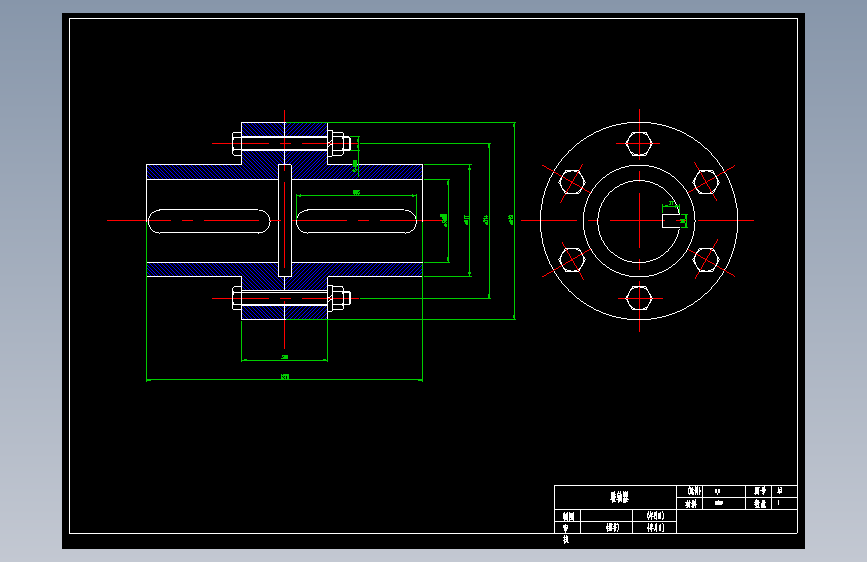Click the flange width dimension text below the flange

pyautogui.click(x=285, y=357)
